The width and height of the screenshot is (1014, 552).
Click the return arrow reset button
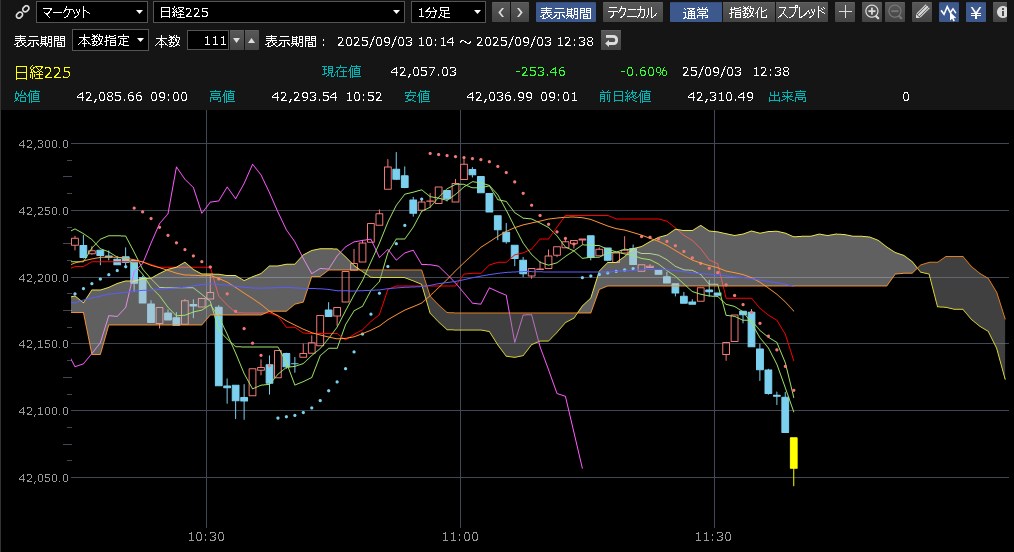(610, 41)
